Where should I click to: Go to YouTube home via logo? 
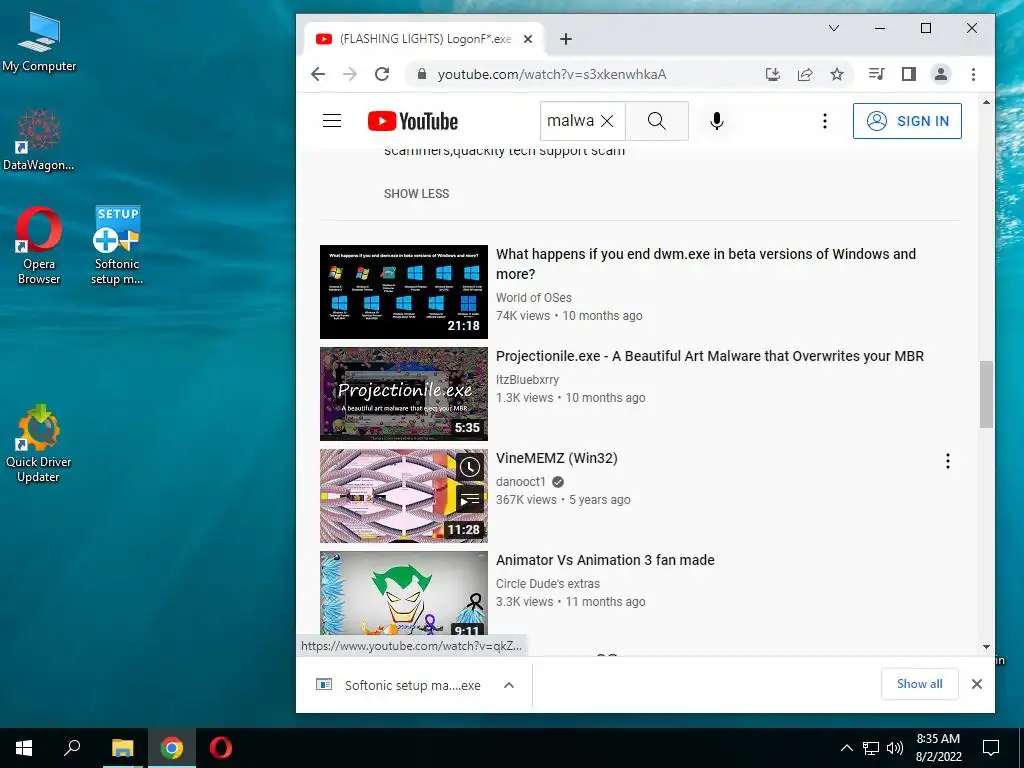tap(413, 121)
